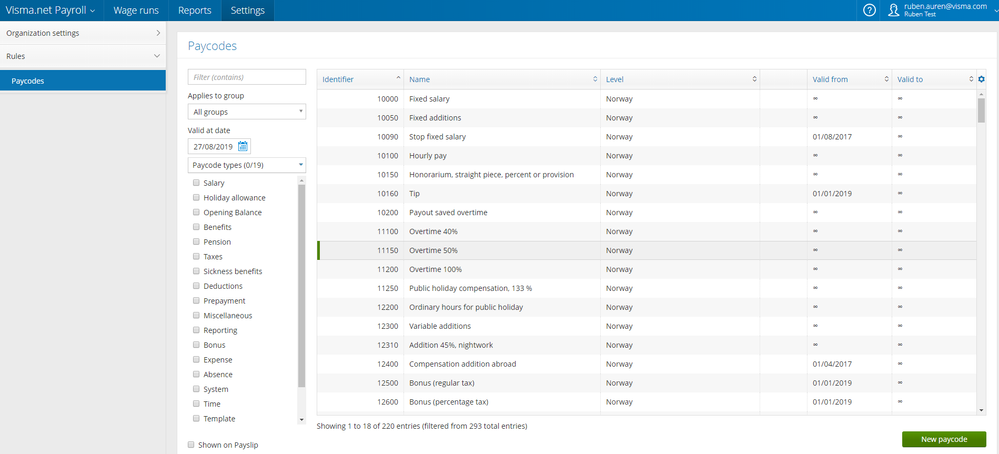Select Public holiday compensation, 133 % row

pyautogui.click(x=646, y=288)
